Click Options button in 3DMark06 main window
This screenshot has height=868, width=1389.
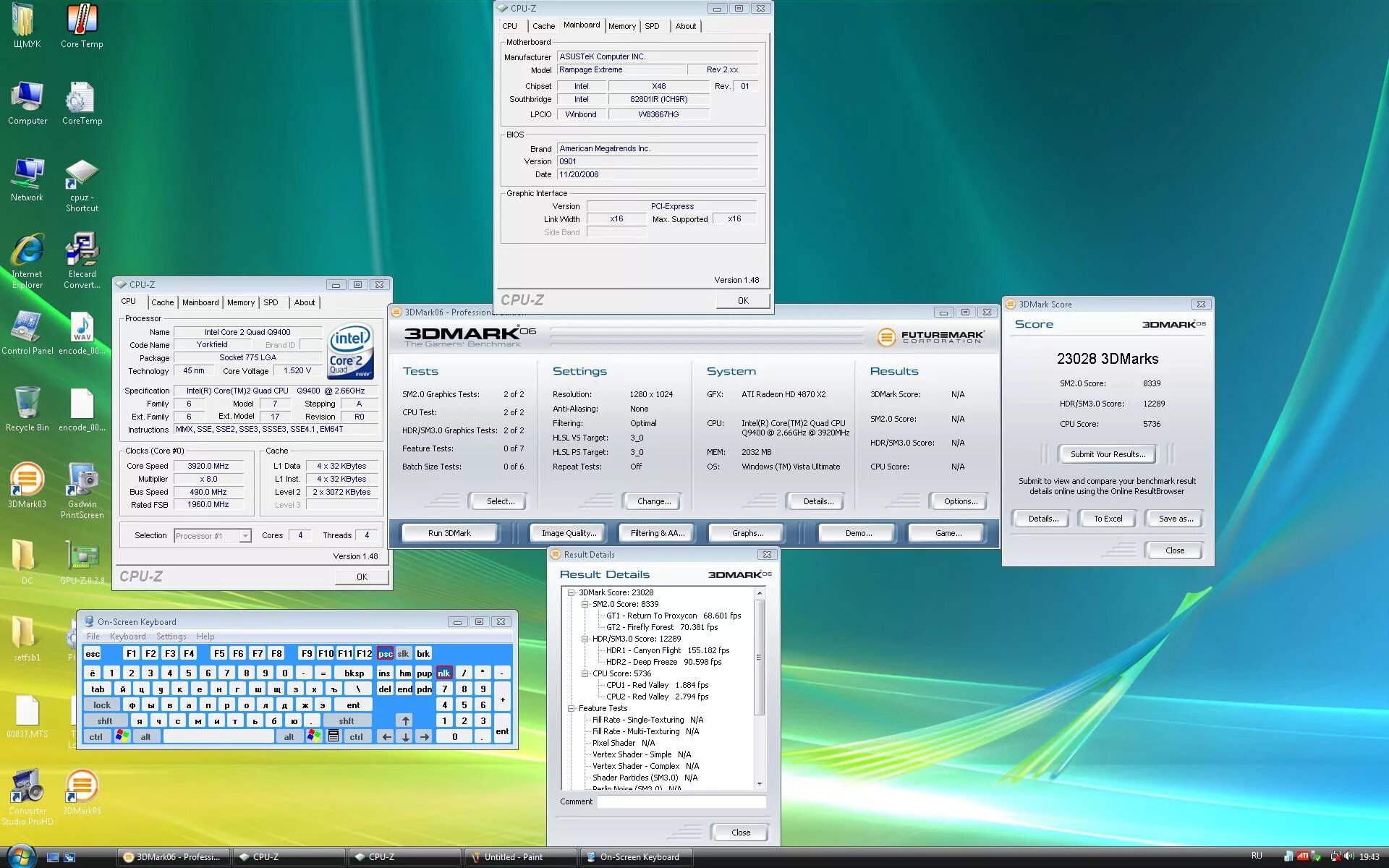point(956,501)
